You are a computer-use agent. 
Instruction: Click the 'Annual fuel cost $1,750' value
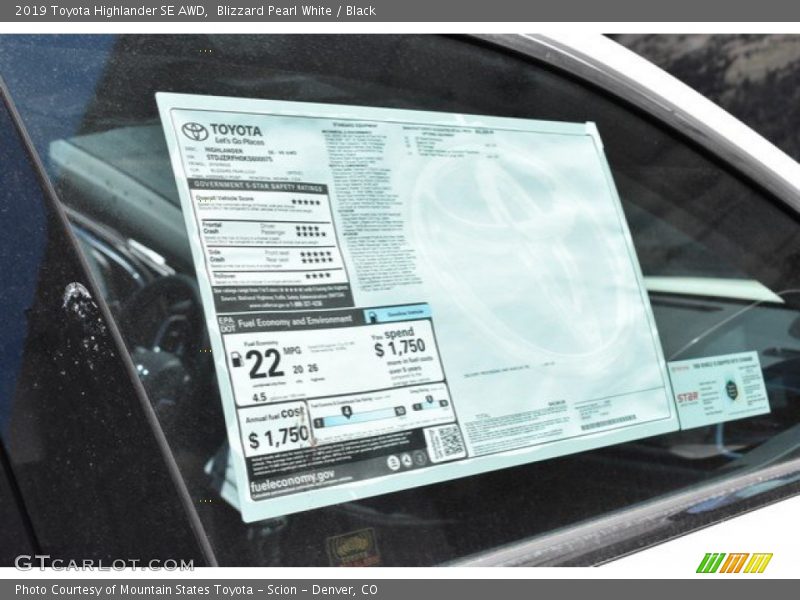click(278, 437)
